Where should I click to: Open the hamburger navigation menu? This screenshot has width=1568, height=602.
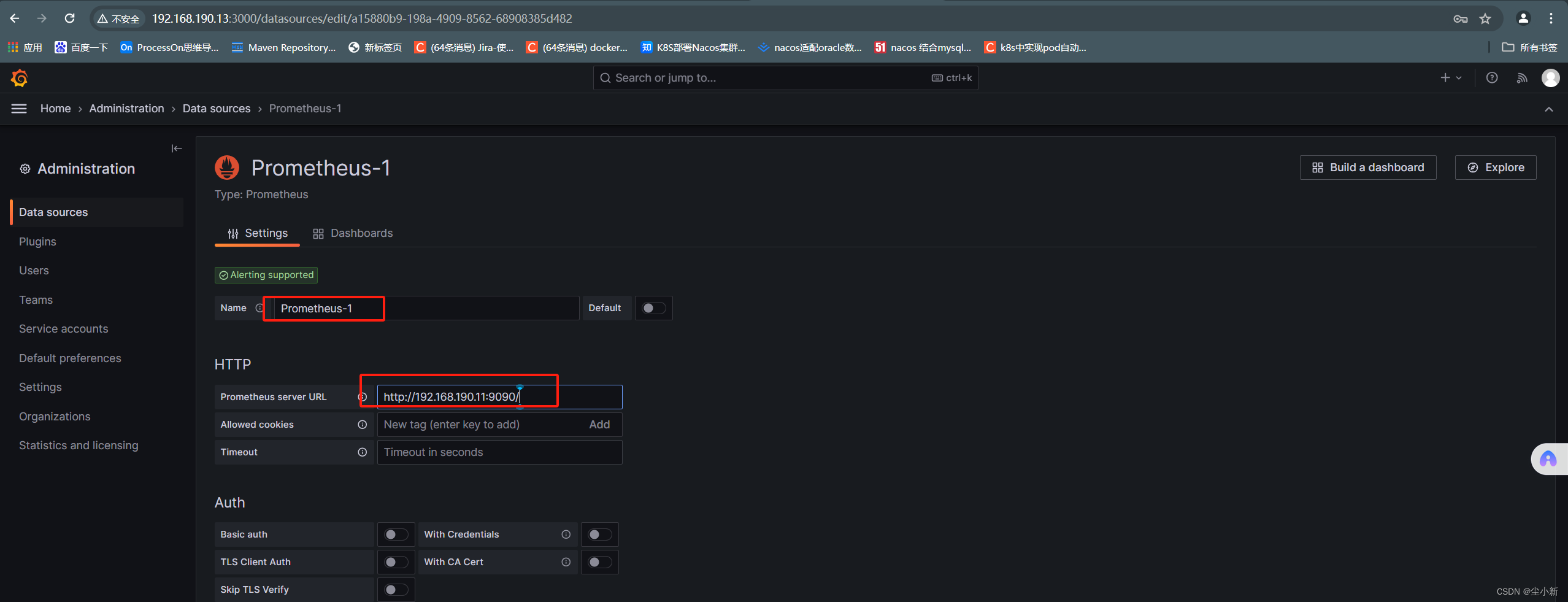pos(19,109)
